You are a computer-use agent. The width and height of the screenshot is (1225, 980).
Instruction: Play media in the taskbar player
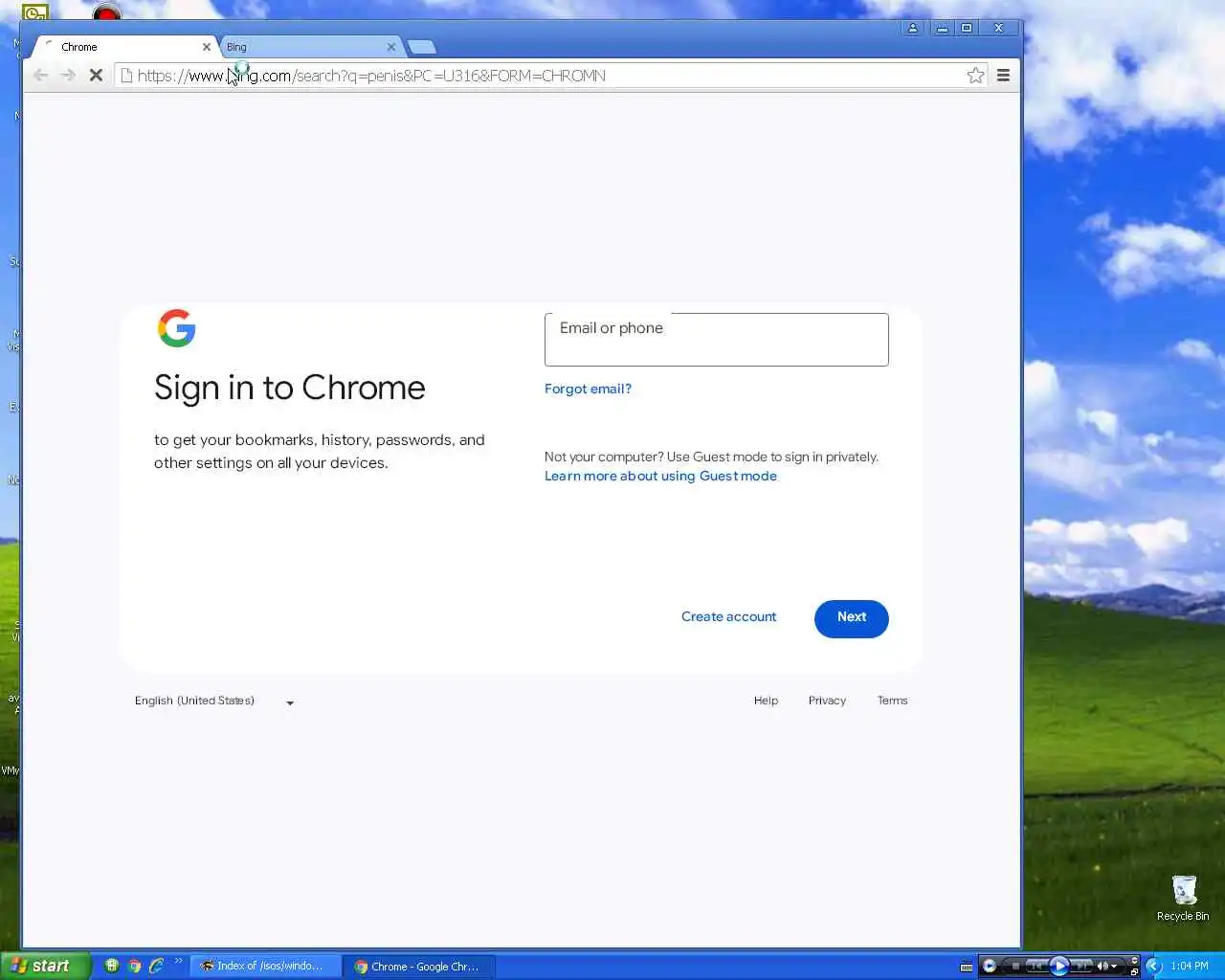(1059, 966)
